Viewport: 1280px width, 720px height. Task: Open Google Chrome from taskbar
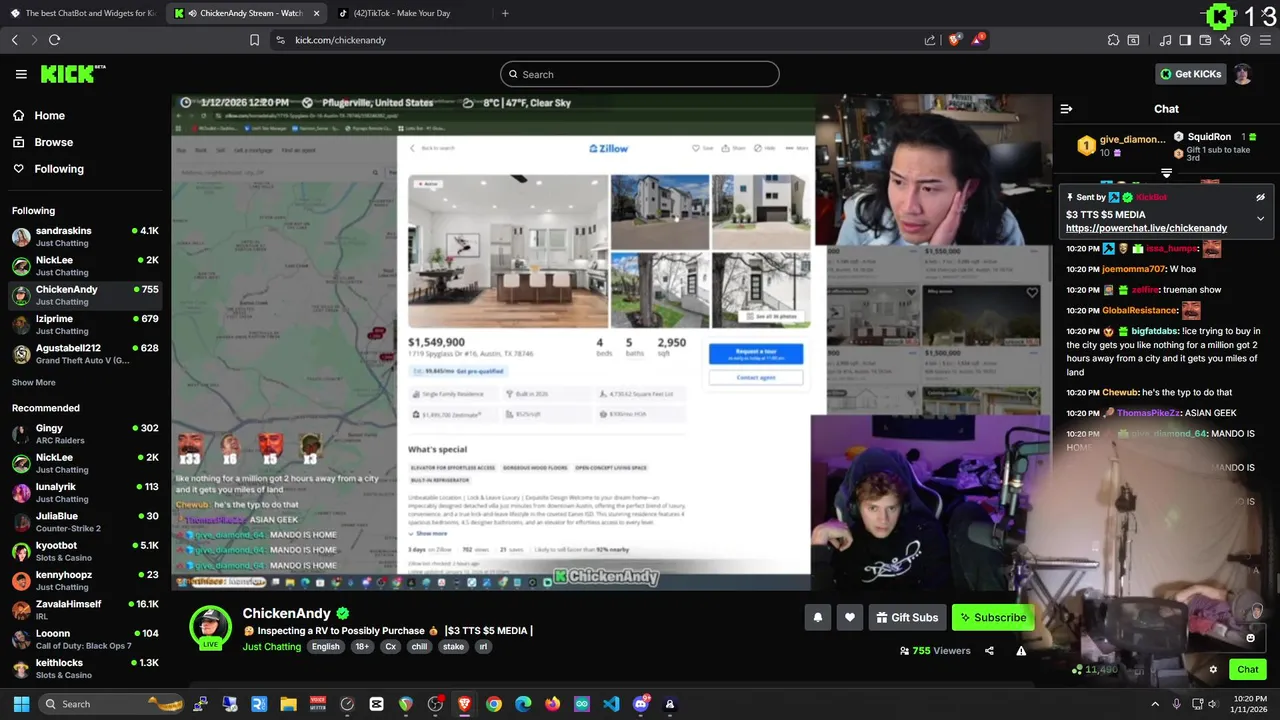click(494, 704)
